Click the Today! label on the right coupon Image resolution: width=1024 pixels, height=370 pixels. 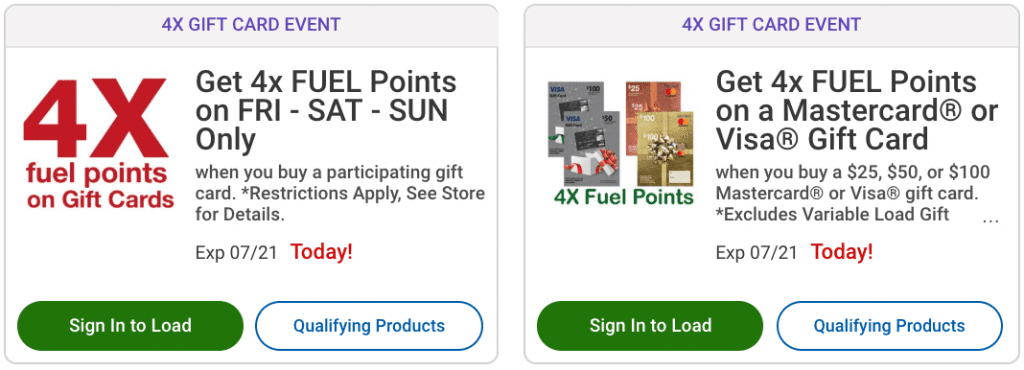[x=842, y=252]
